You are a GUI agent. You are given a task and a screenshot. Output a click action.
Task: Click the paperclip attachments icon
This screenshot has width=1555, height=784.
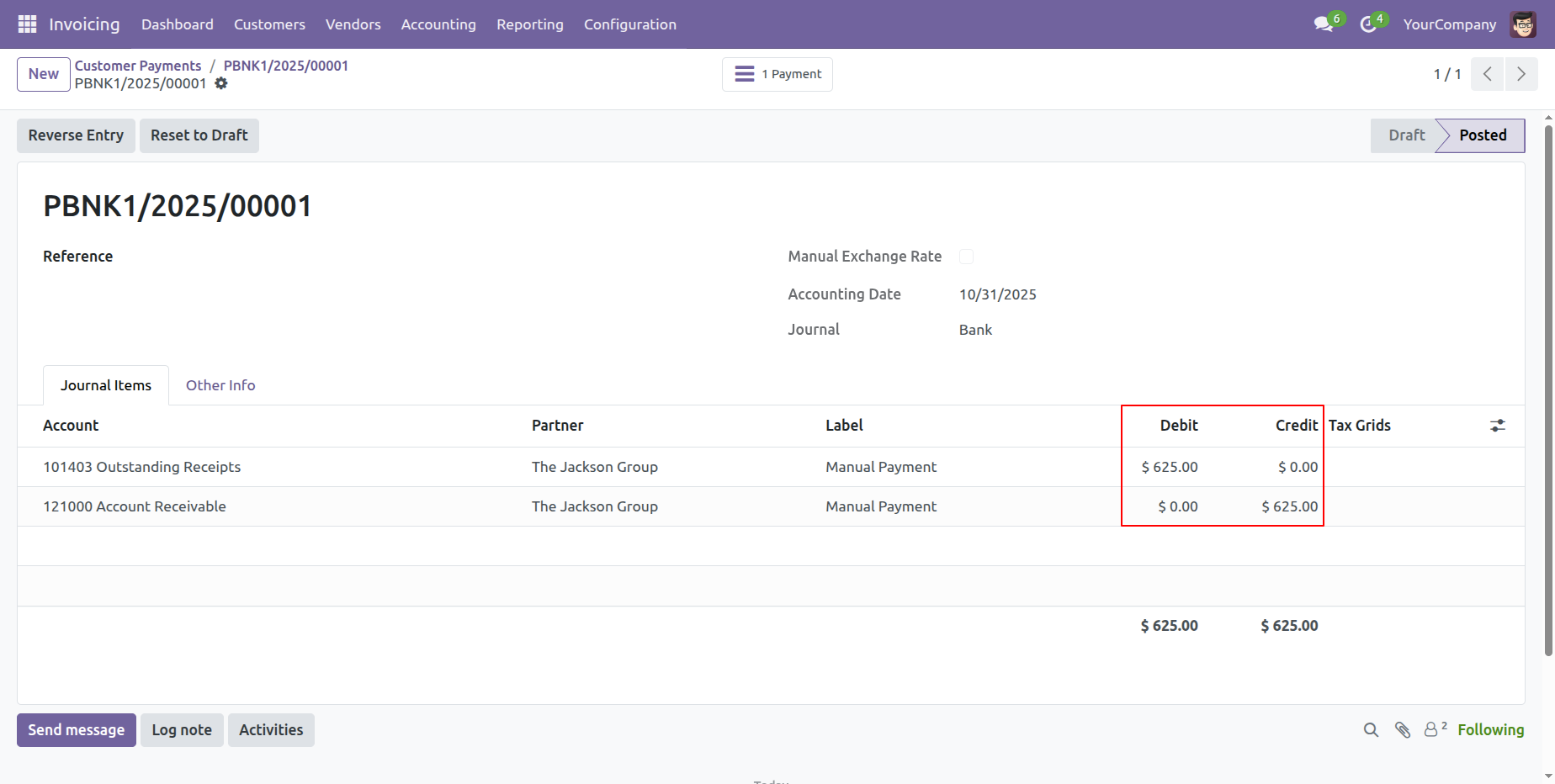1402,730
